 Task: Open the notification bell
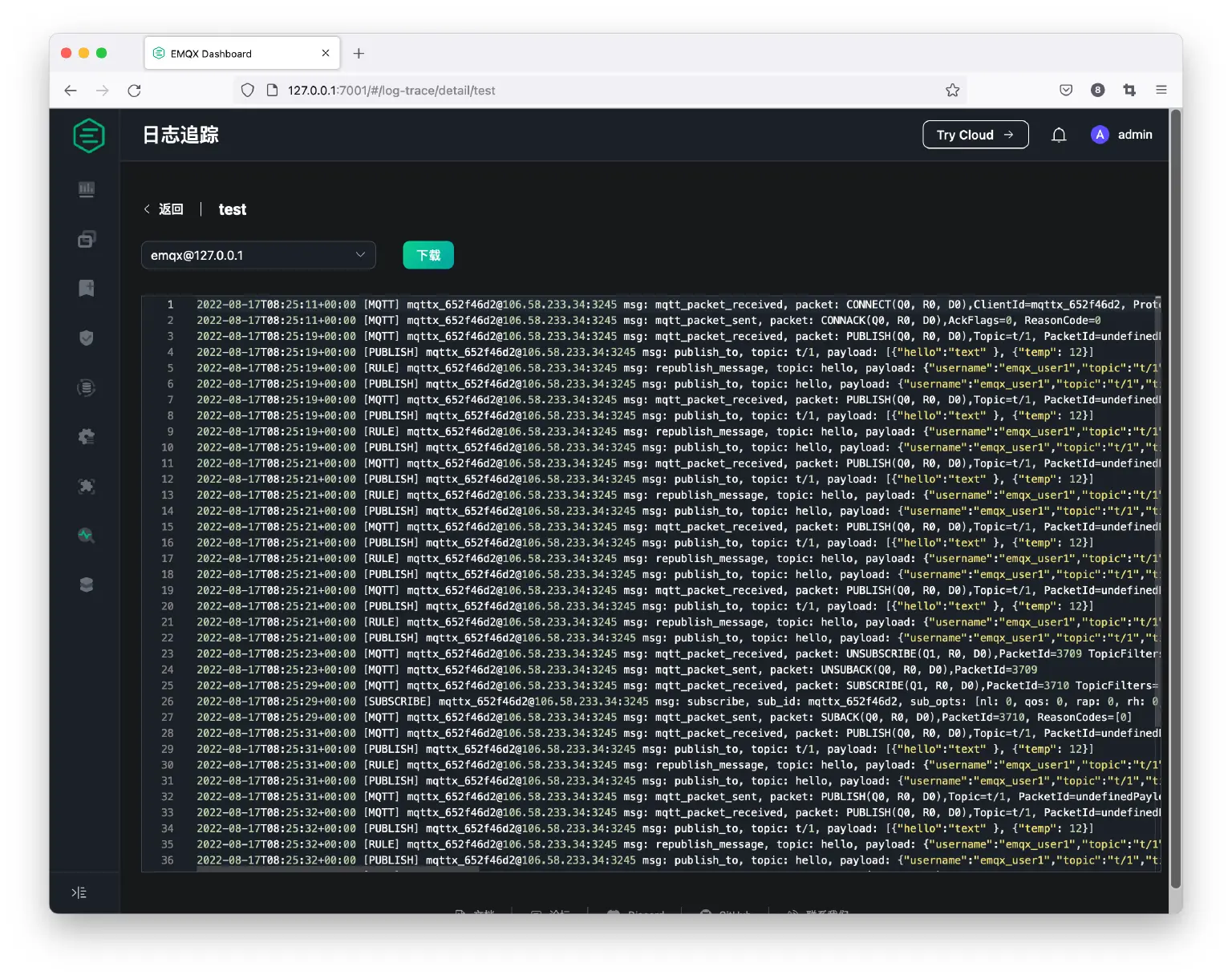click(x=1059, y=135)
